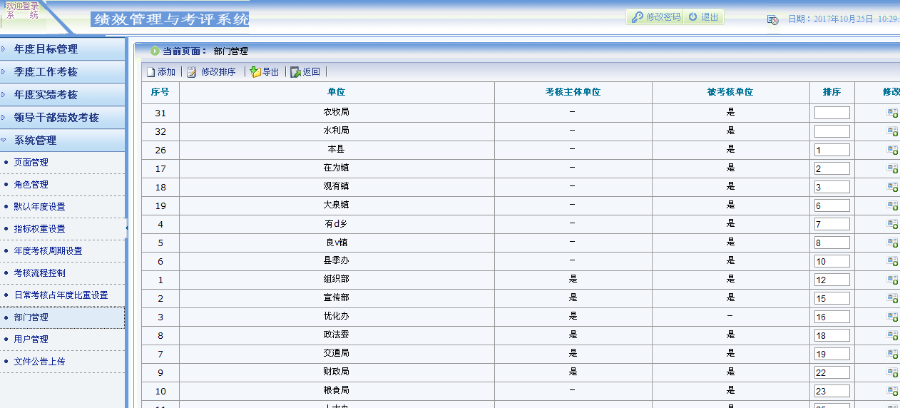Viewport: 900px width, 408px height.
Task: Expand the 年度实绩考核 menu section
Action: (x=62, y=95)
